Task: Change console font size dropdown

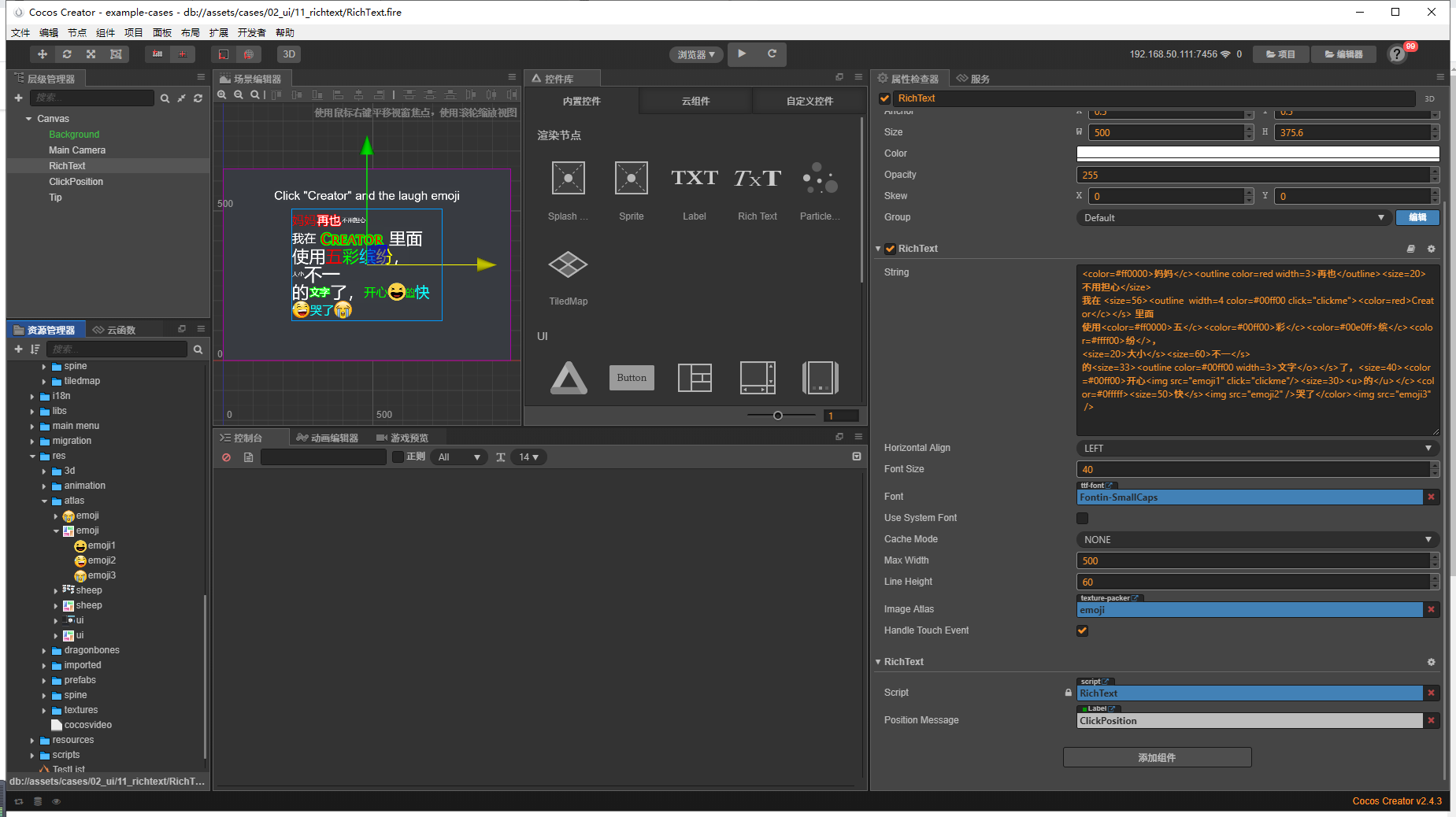Action: [529, 457]
